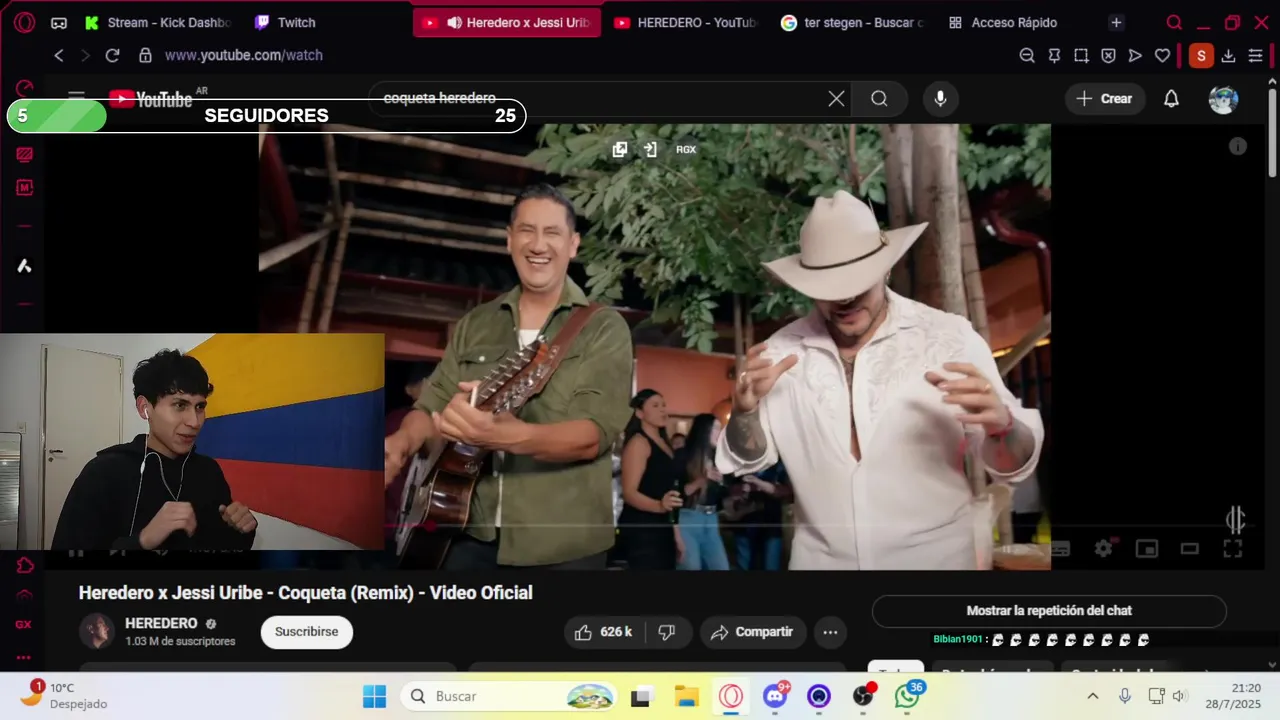This screenshot has width=1280, height=720.
Task: Open the workspaces gamepad icon in tab bar
Action: coord(59,22)
